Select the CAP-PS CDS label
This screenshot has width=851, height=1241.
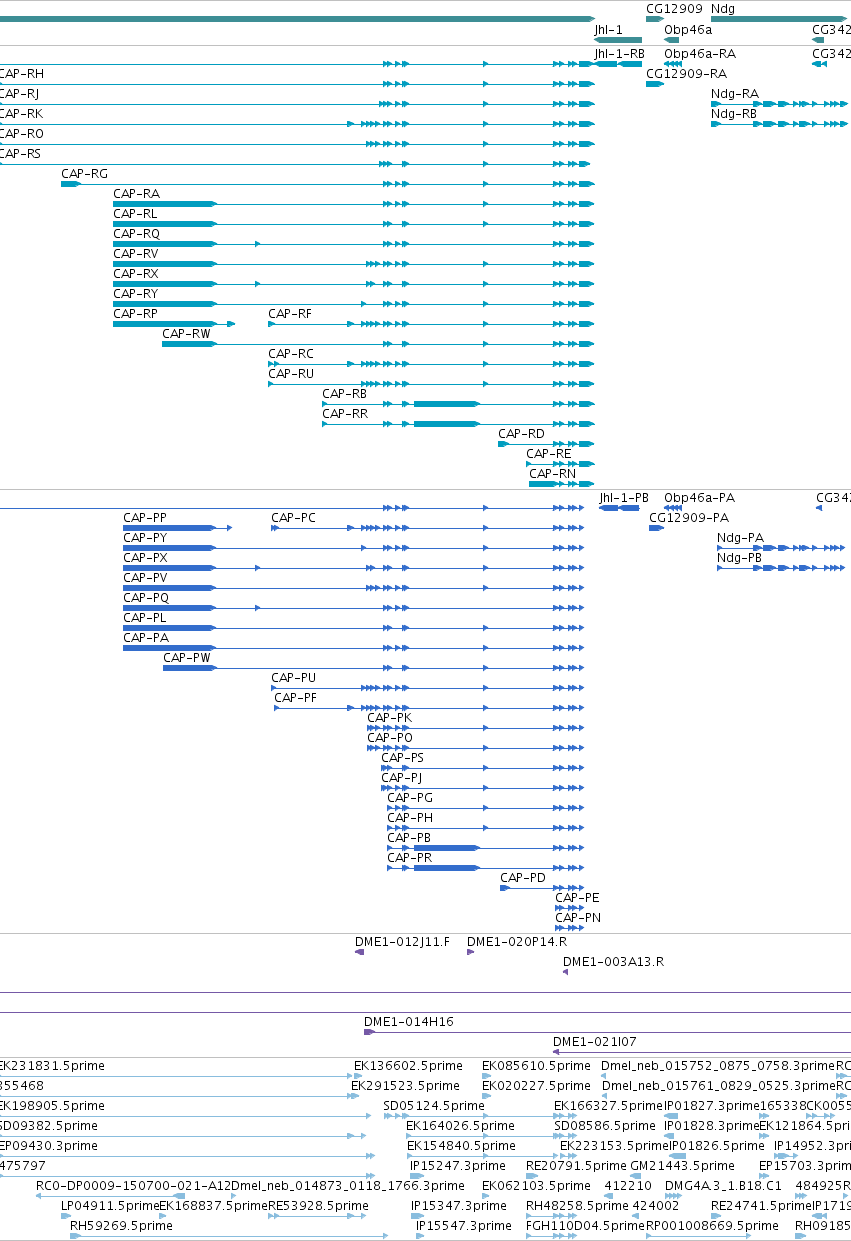point(403,758)
